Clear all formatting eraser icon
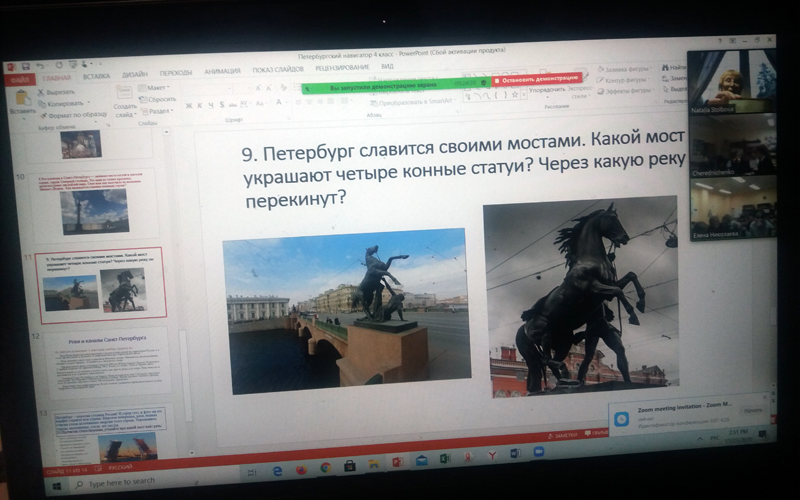Viewport: 800px width, 500px height. (x=283, y=88)
